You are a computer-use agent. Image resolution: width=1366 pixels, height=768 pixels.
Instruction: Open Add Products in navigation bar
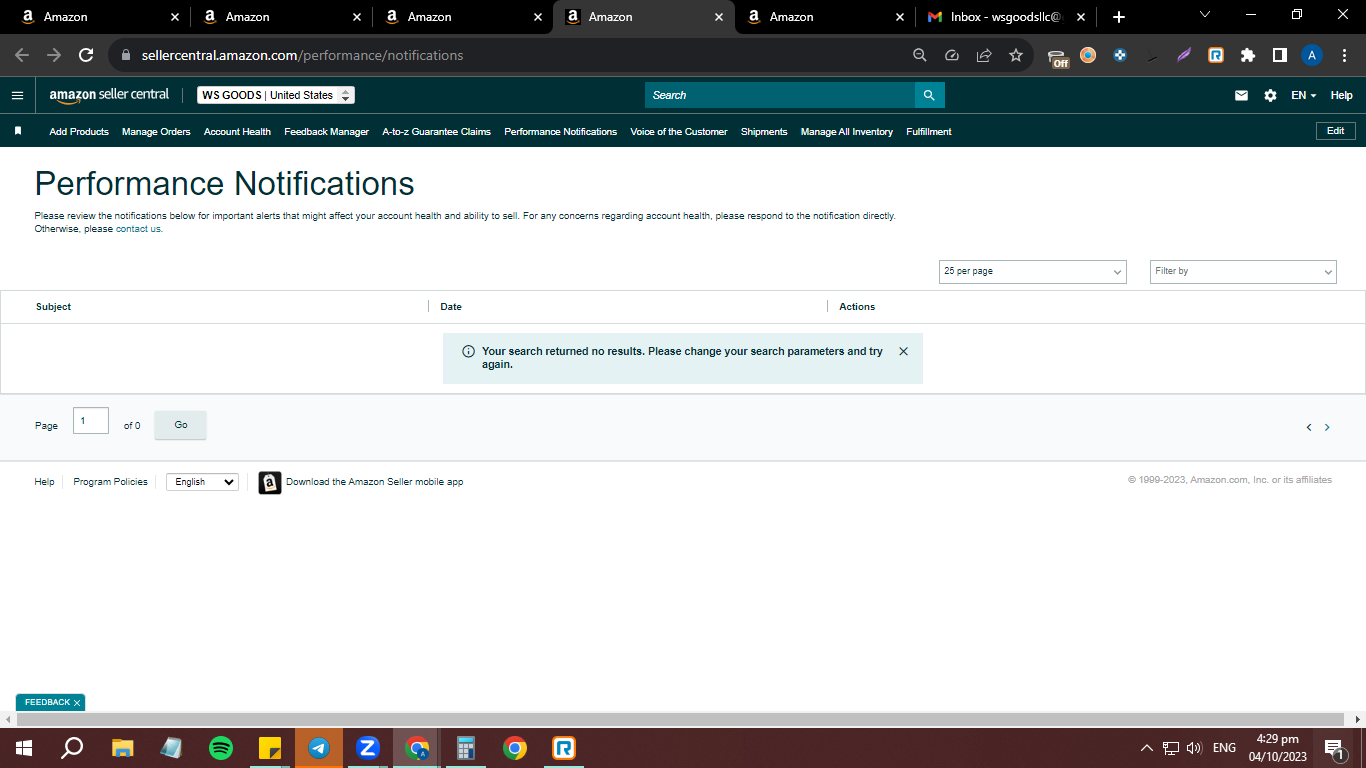tap(79, 132)
